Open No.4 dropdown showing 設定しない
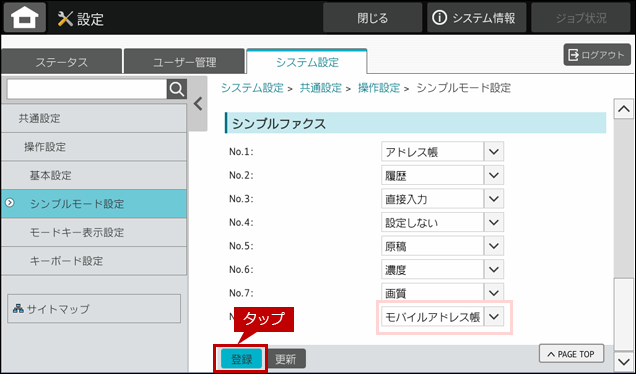The width and height of the screenshot is (636, 374). 443,222
